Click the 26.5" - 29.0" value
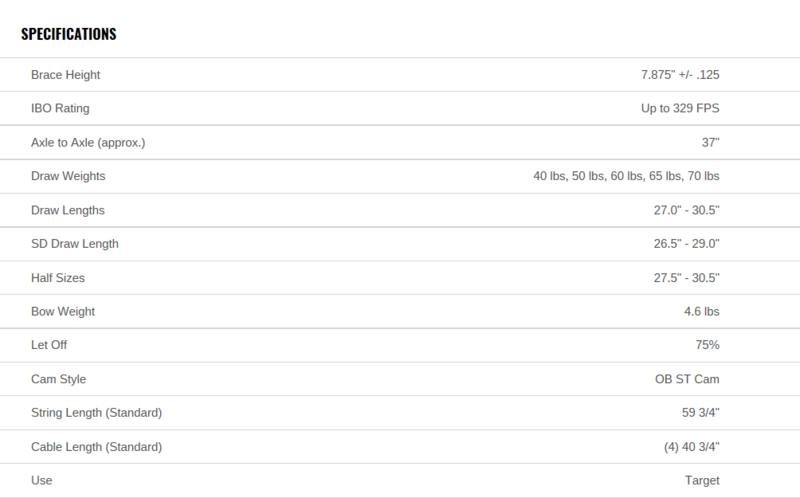Screen dimensions: 800x498 coord(687,244)
